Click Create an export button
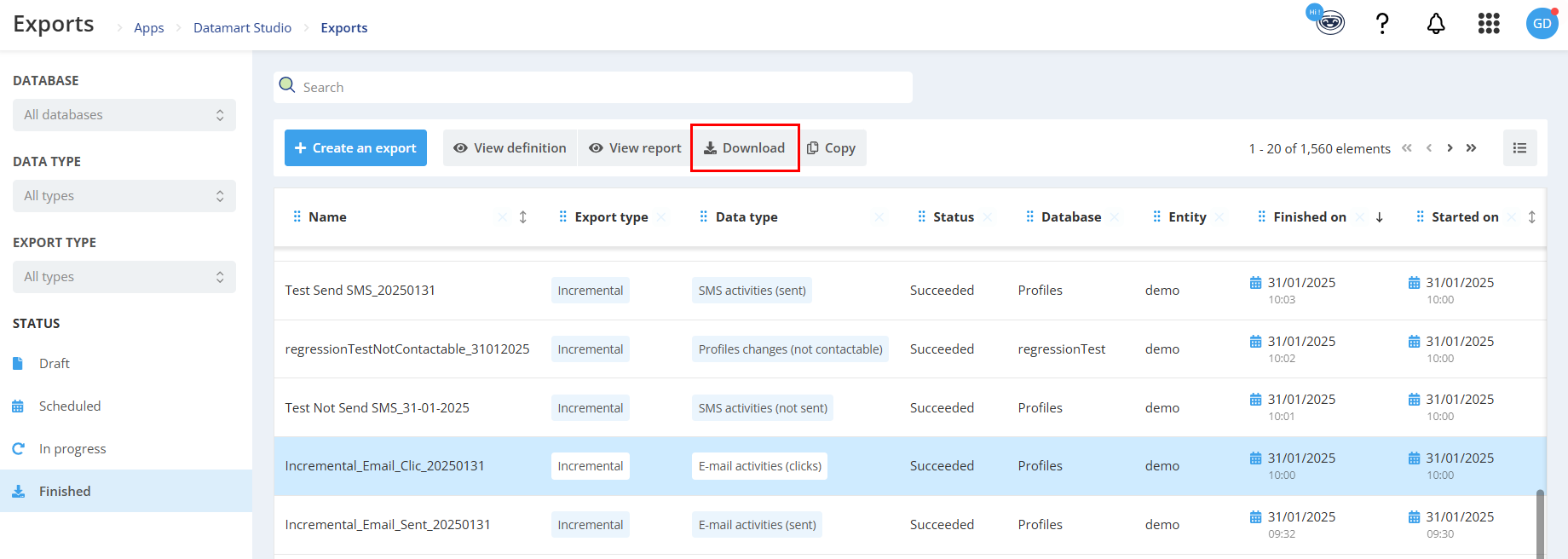The width and height of the screenshot is (1568, 559). (x=355, y=148)
